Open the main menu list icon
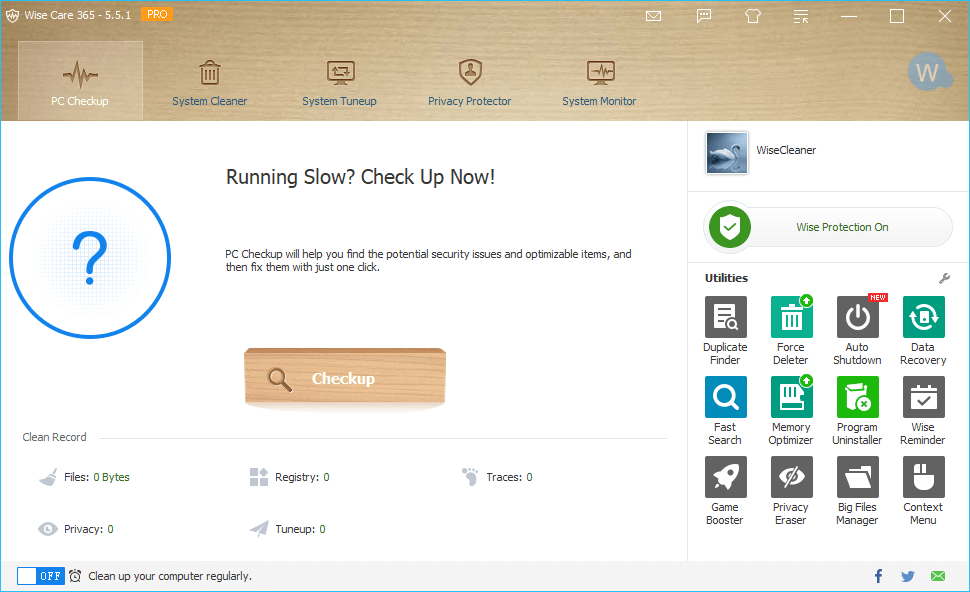 click(x=801, y=17)
